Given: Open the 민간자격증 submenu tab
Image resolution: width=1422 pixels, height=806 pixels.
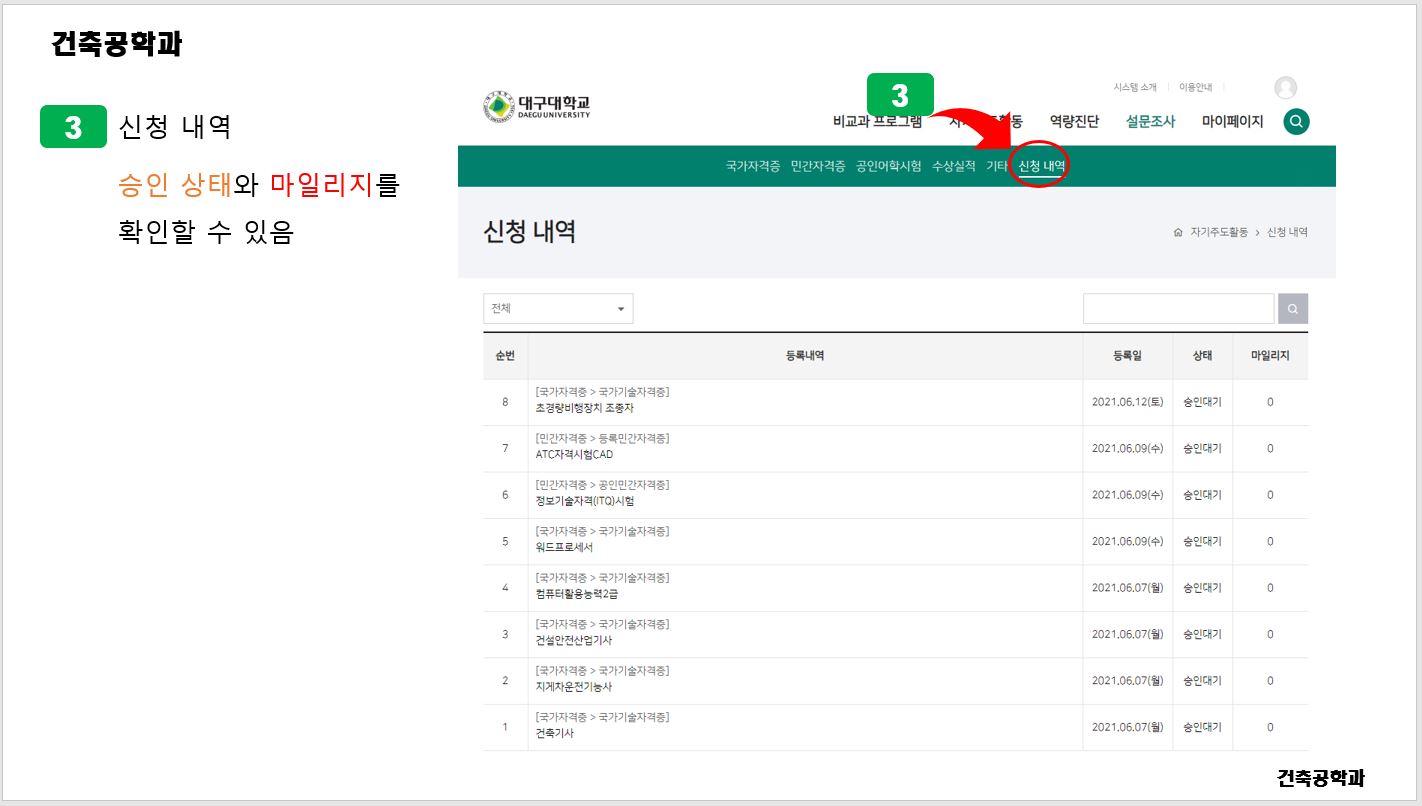Looking at the screenshot, I should click(x=817, y=167).
